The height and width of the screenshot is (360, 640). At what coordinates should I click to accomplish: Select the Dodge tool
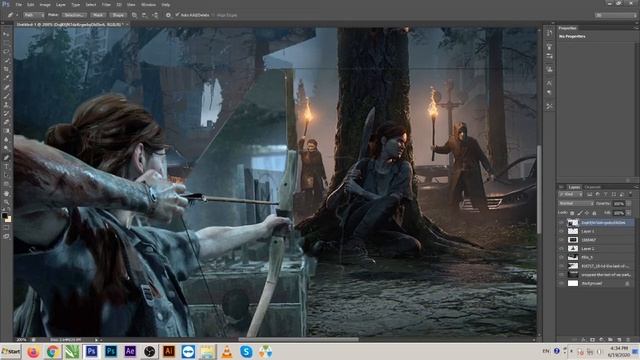coord(6,149)
